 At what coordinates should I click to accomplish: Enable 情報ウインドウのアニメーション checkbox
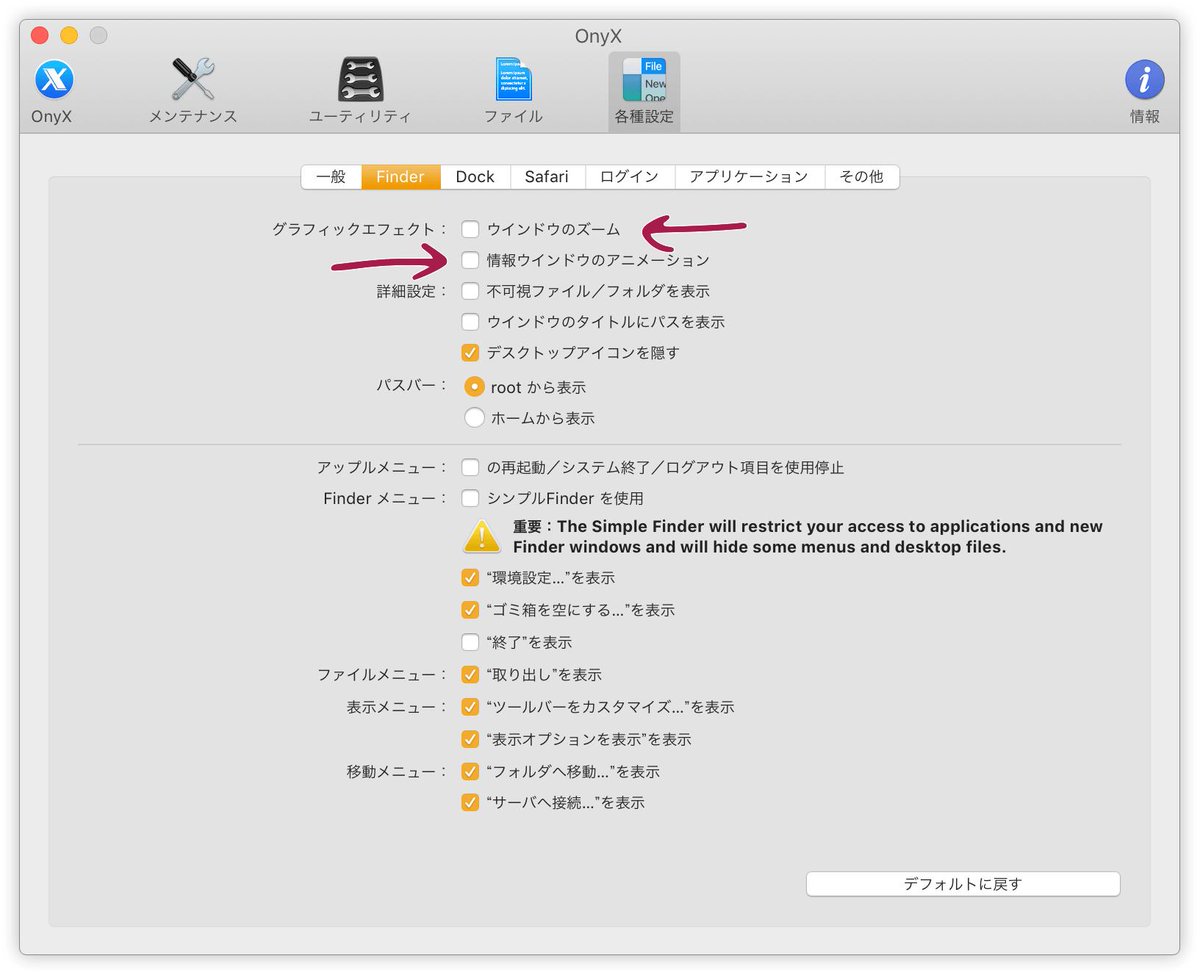(470, 260)
